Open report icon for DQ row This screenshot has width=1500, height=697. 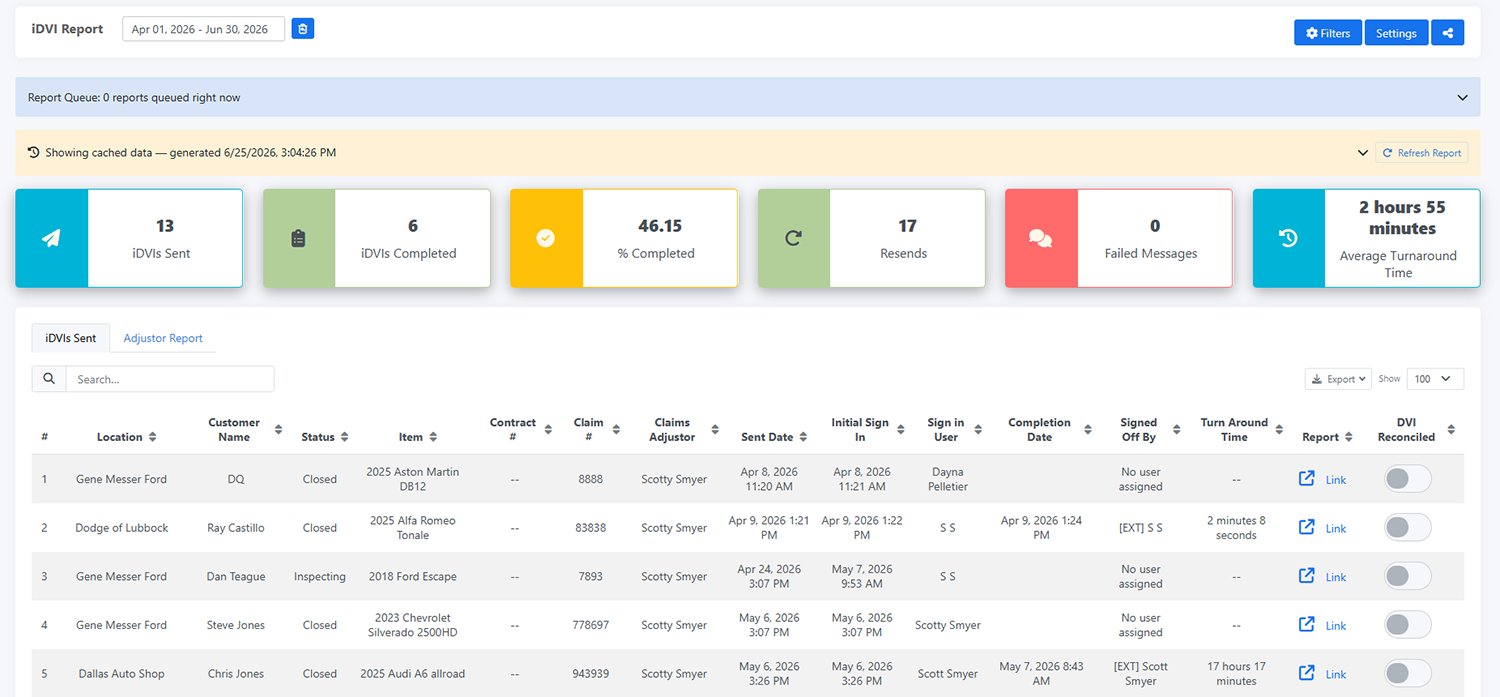1306,479
